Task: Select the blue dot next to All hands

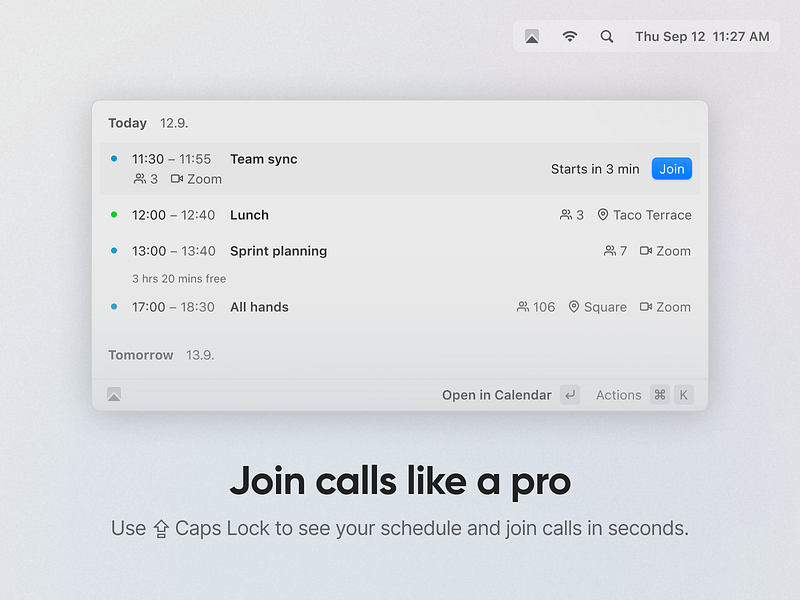Action: (x=113, y=307)
